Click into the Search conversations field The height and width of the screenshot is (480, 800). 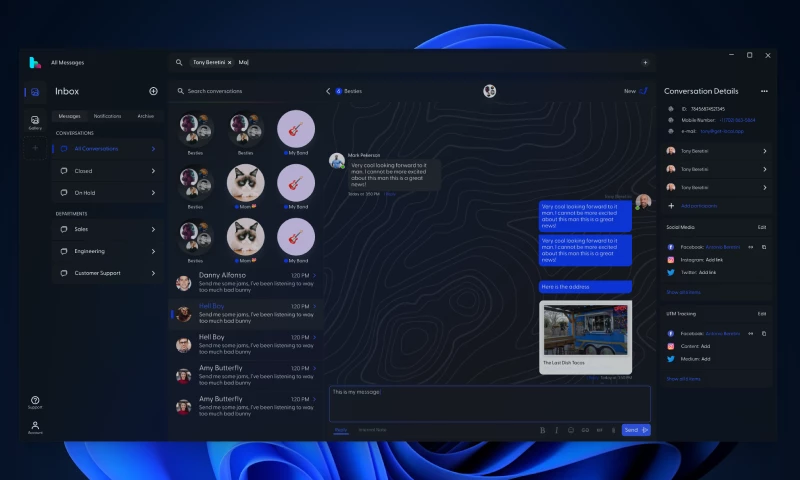[x=245, y=91]
